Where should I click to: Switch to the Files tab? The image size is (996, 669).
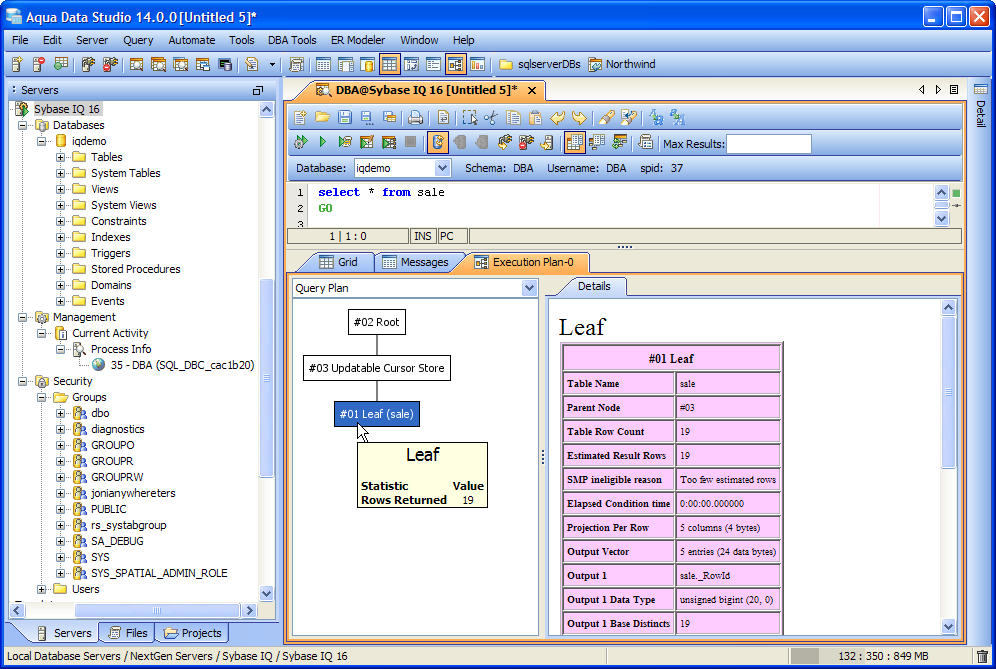point(129,633)
